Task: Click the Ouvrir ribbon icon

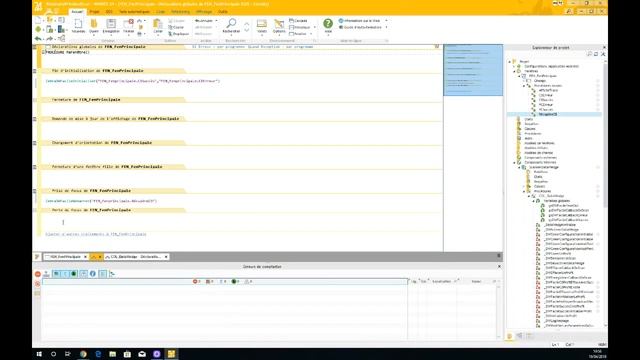Action: point(94,26)
